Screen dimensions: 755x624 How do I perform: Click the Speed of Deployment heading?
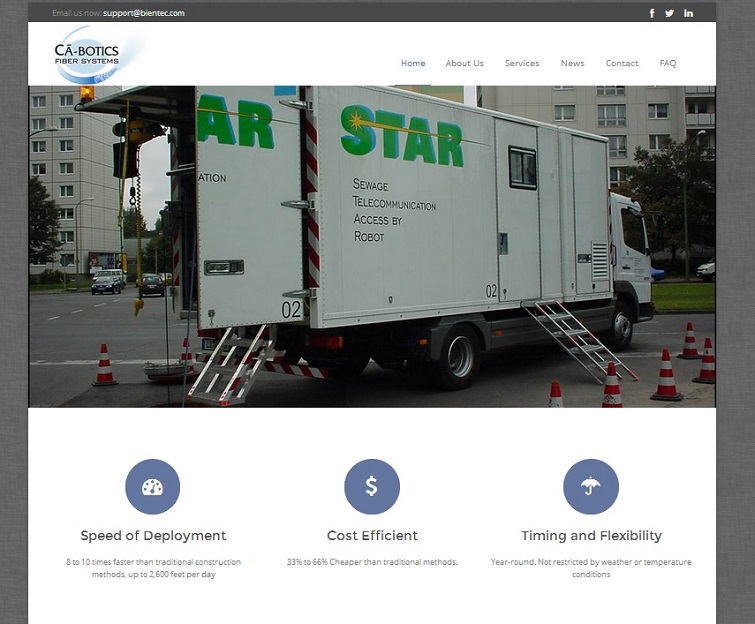pyautogui.click(x=153, y=535)
